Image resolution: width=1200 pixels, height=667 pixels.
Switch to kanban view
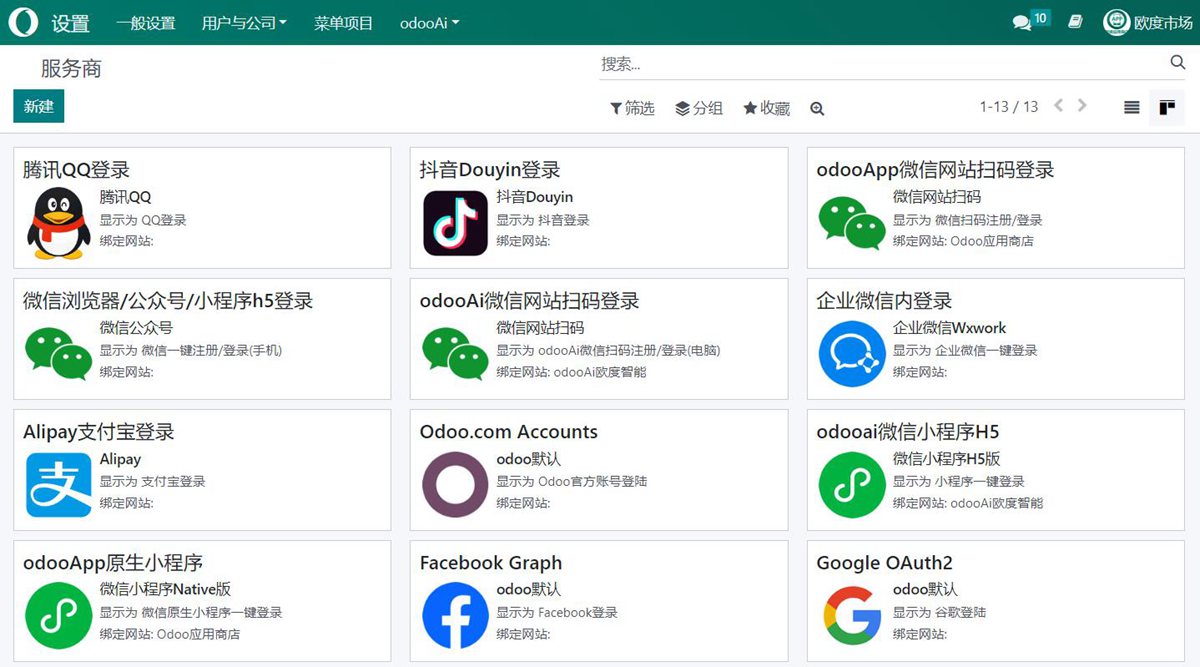pos(1167,107)
